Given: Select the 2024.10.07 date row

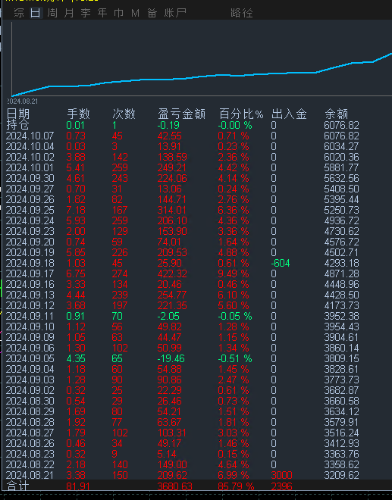Looking at the screenshot, I should pos(30,136).
